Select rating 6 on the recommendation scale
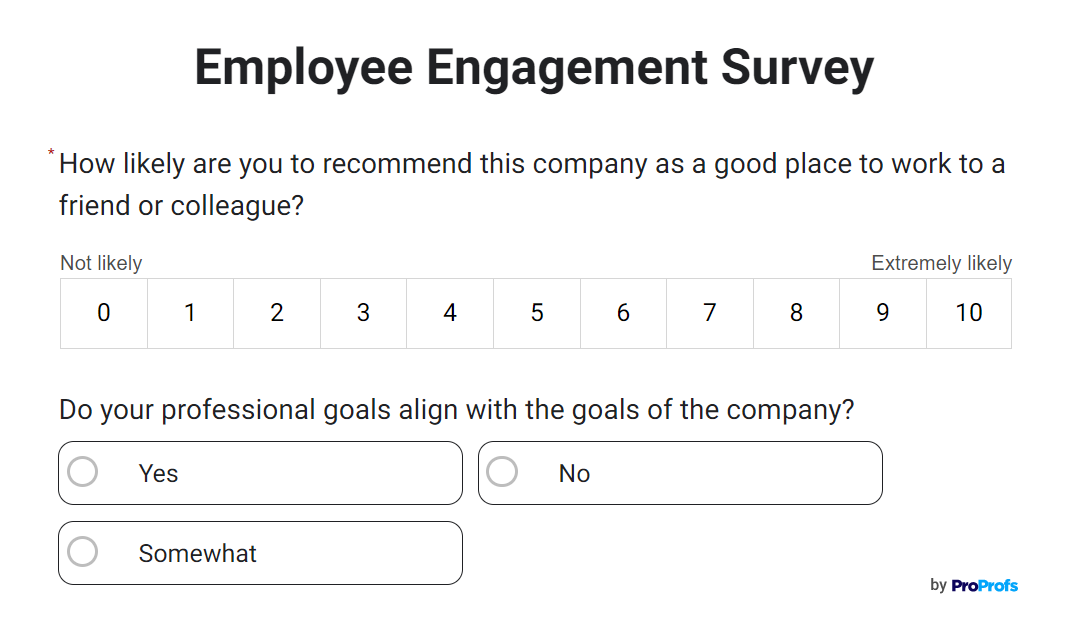 (x=623, y=313)
